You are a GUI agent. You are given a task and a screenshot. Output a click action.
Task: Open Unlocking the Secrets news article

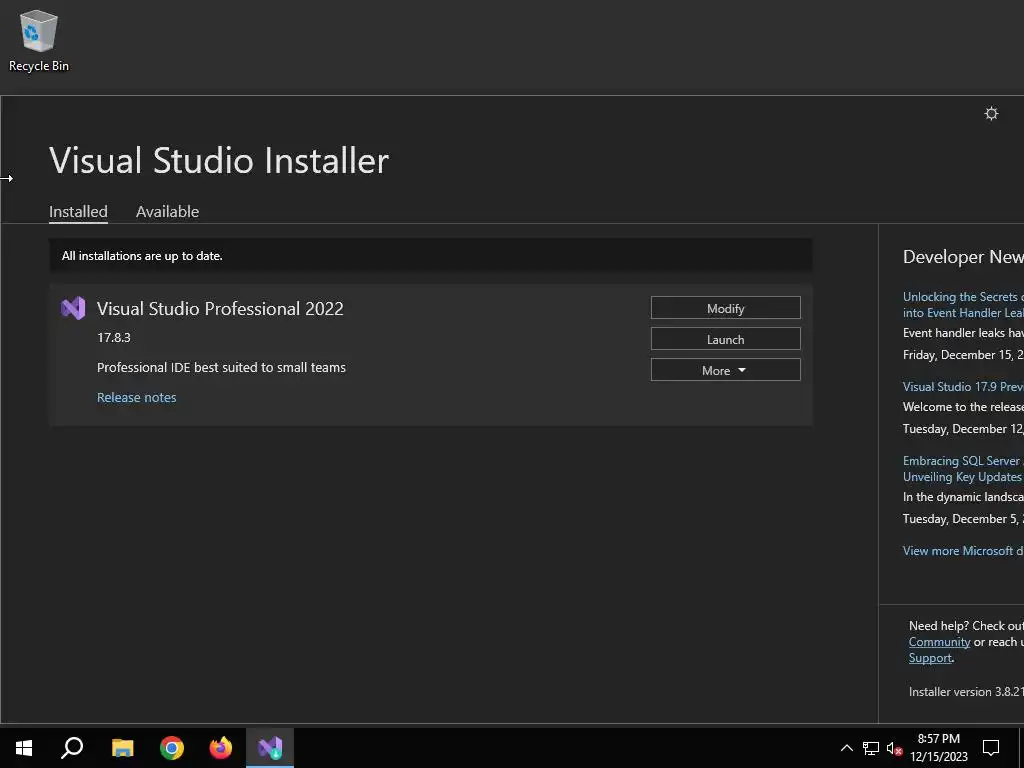pos(963,305)
